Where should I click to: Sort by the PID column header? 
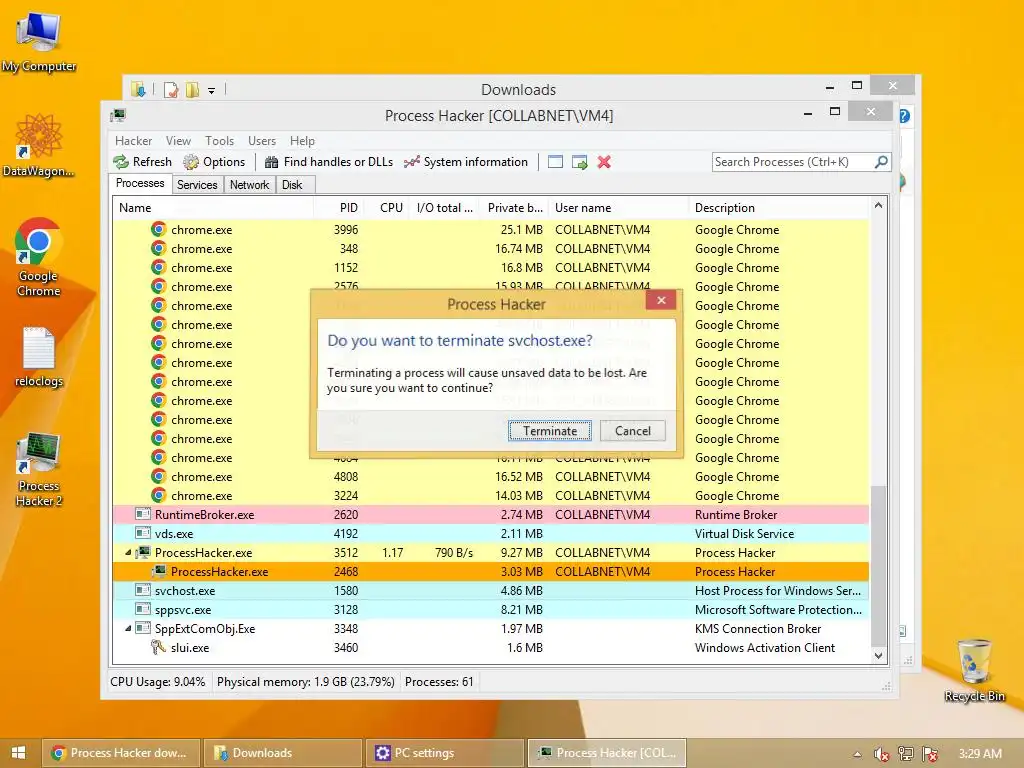[338, 208]
